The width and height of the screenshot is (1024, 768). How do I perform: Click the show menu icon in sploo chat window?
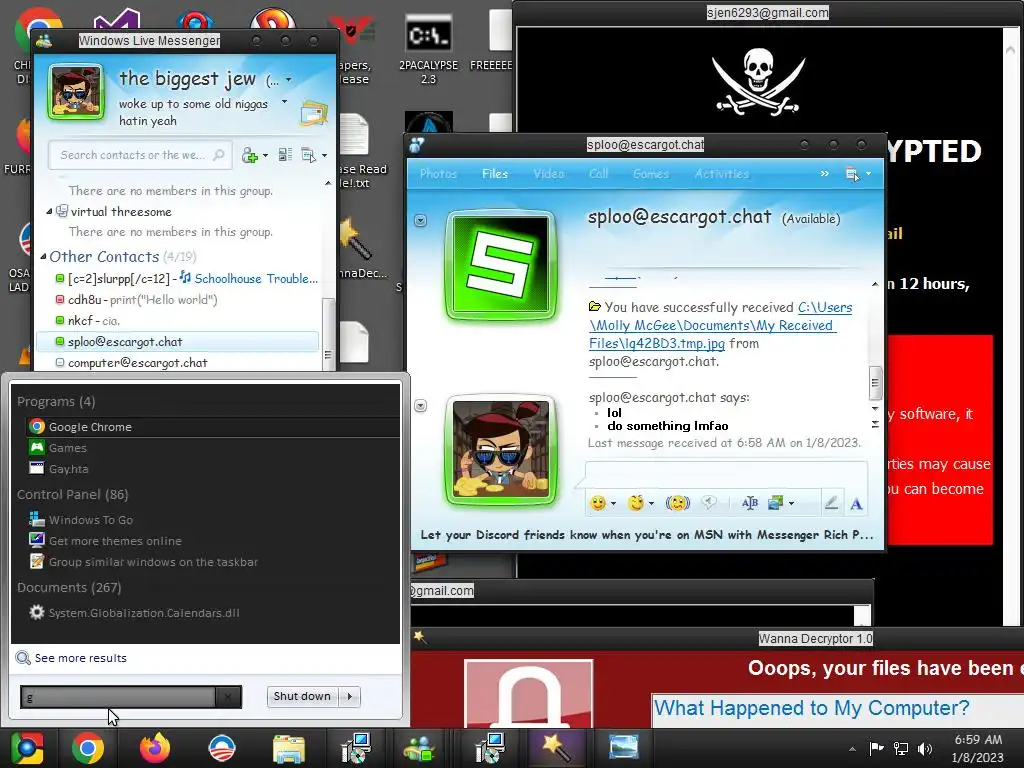852,174
